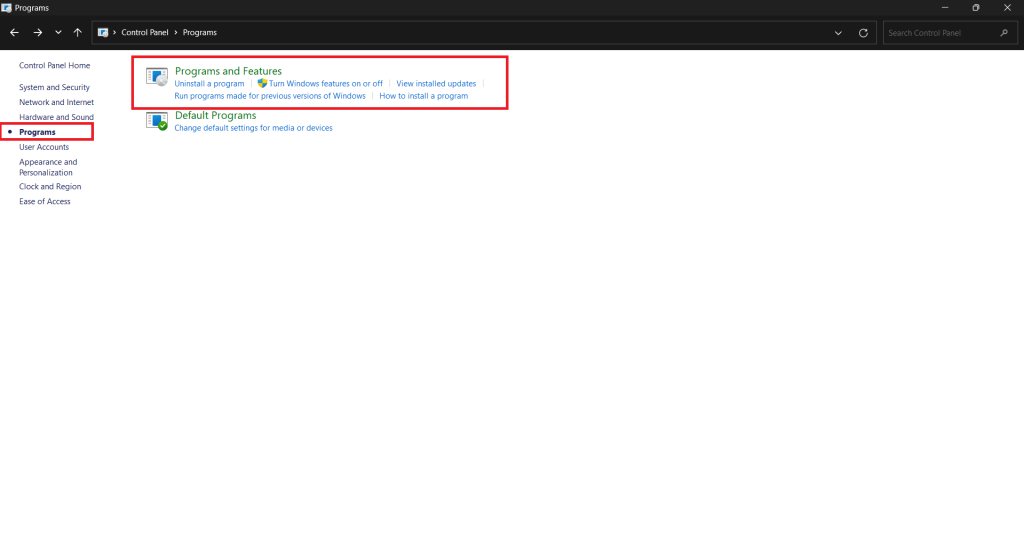
Task: Select Programs in the address breadcrumb
Action: coord(200,33)
